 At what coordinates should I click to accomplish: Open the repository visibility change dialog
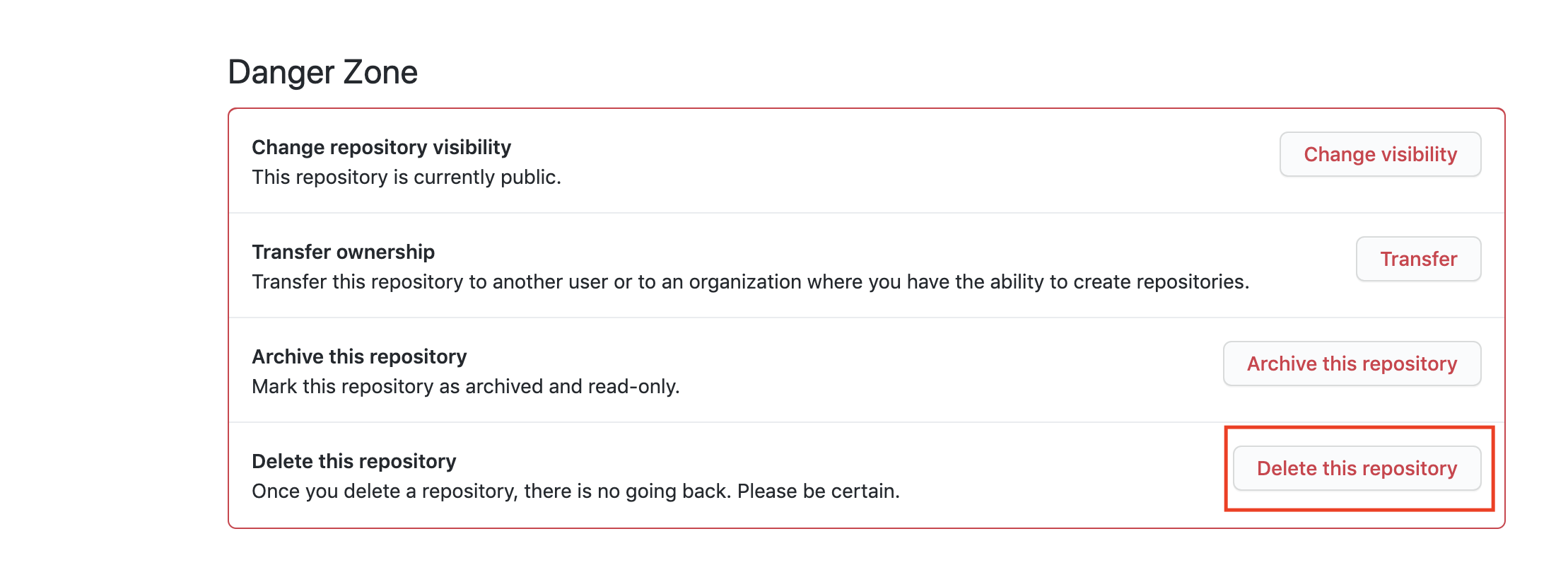click(x=1380, y=154)
